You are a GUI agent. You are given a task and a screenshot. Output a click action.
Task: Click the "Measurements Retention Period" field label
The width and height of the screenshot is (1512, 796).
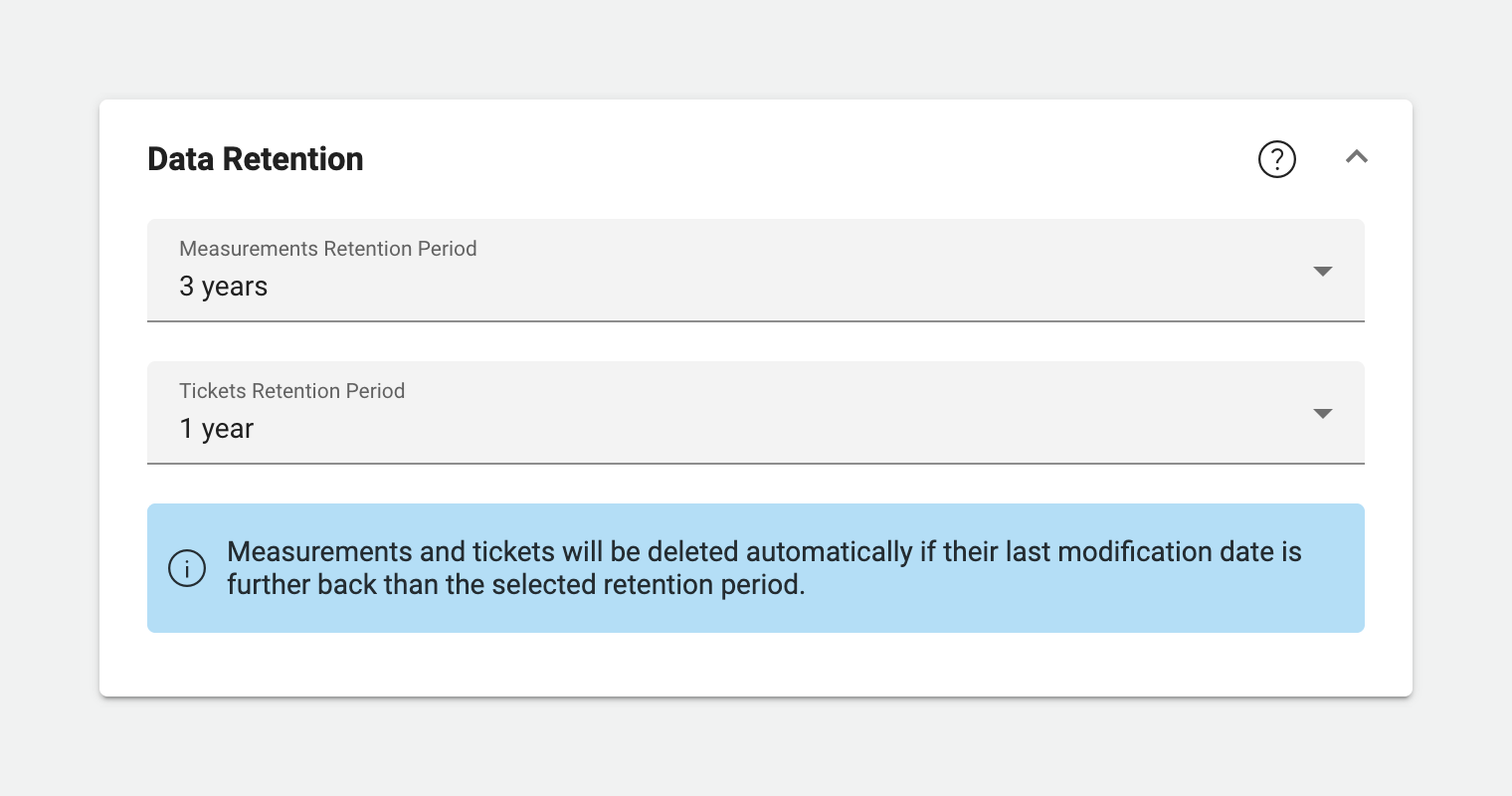(328, 249)
